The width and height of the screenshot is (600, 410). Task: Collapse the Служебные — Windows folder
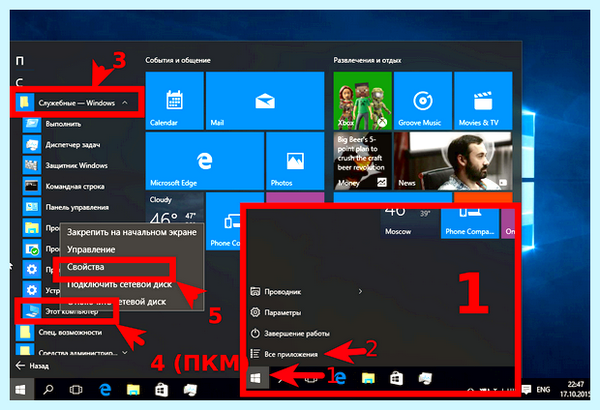tap(77, 103)
